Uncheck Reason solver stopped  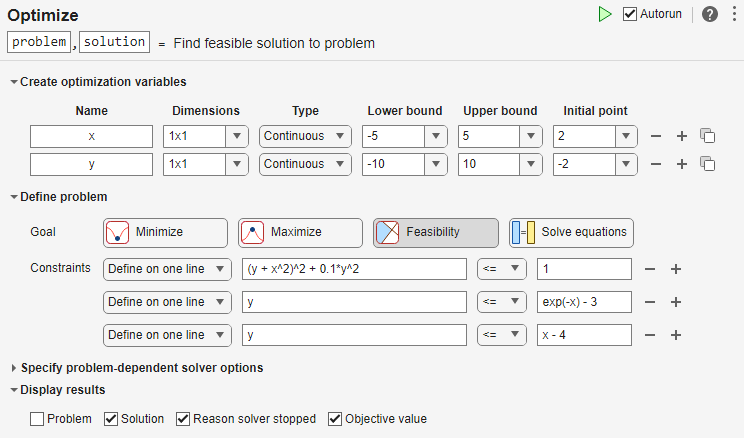pos(183,419)
